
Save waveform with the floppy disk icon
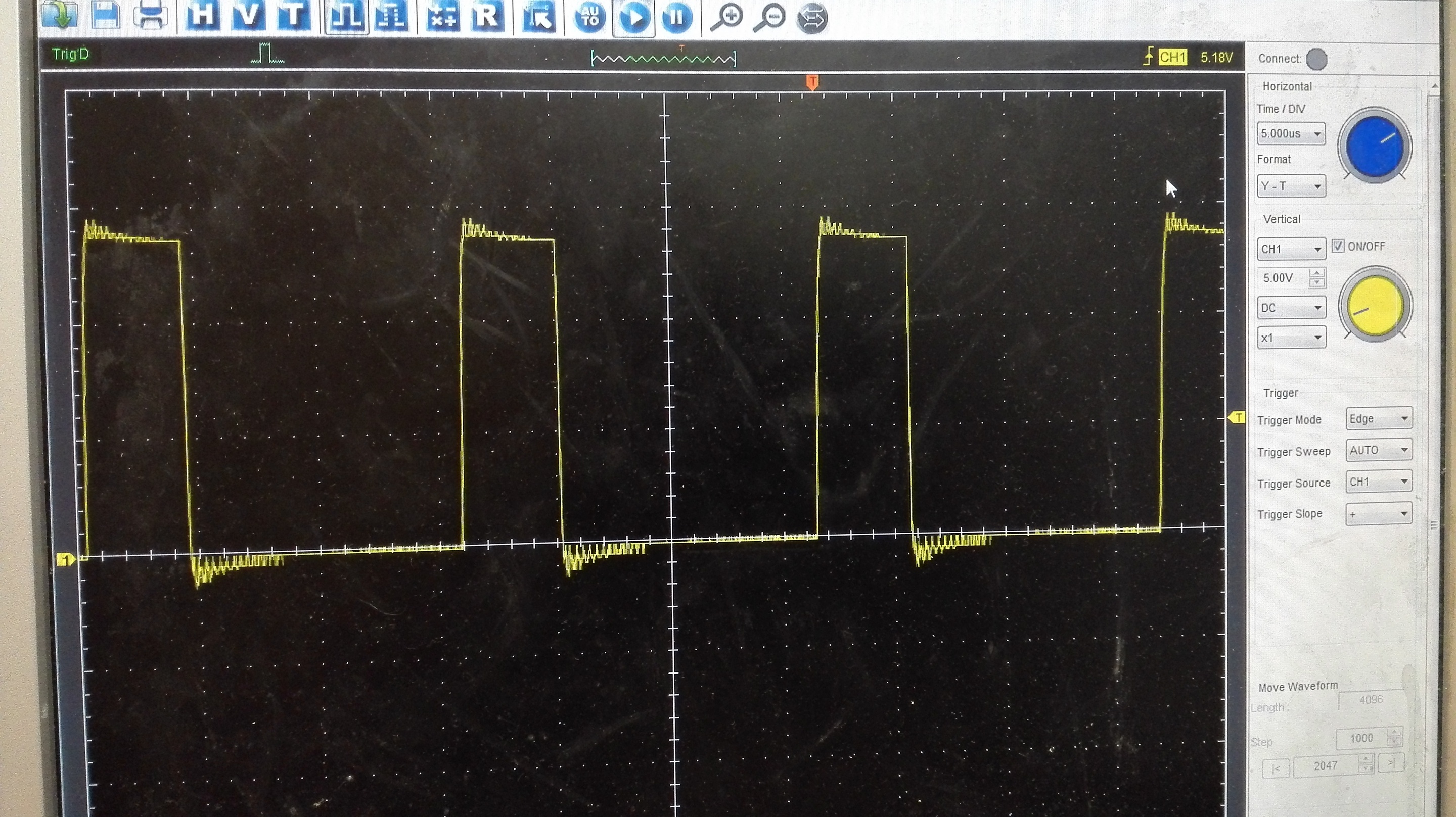[105, 14]
